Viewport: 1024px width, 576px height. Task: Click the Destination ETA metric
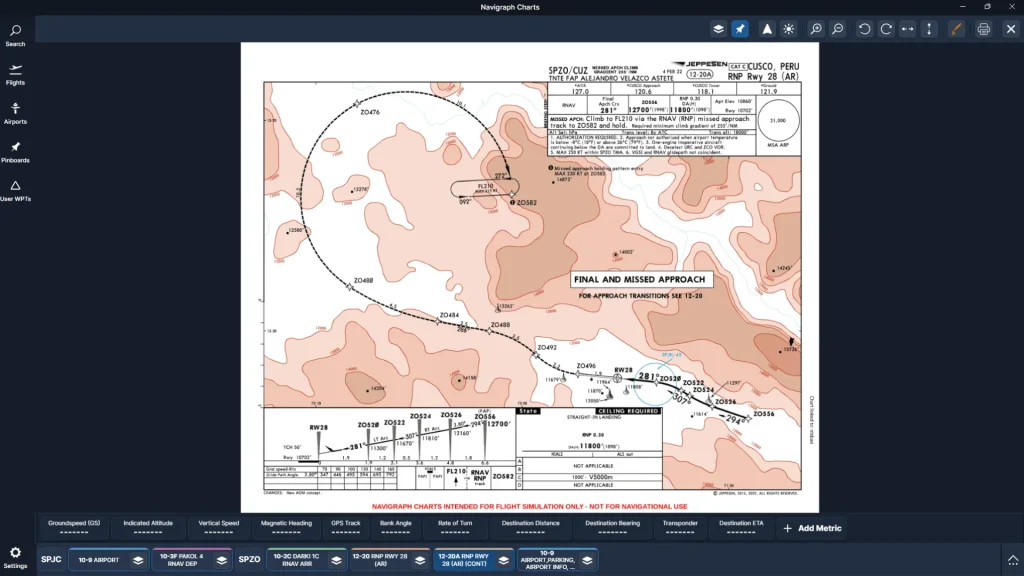tap(741, 528)
